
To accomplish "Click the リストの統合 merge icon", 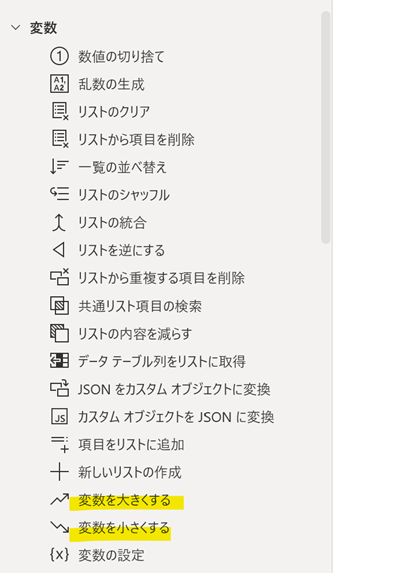I will [59, 222].
